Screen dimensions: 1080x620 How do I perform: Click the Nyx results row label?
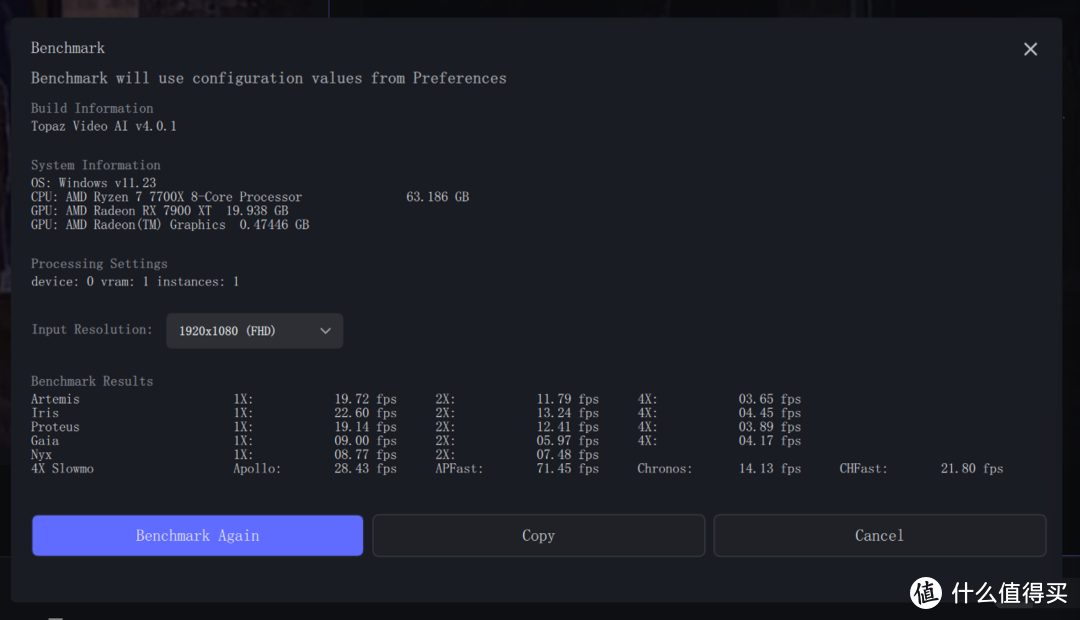41,455
